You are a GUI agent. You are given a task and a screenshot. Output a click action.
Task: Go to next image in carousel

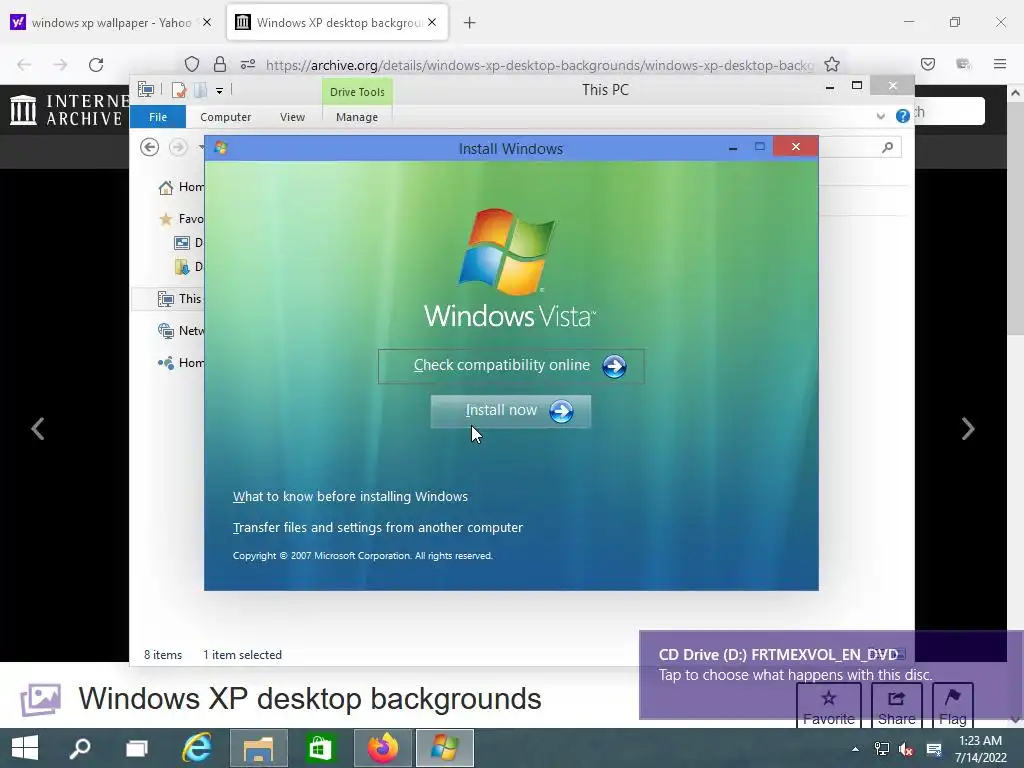coord(968,429)
